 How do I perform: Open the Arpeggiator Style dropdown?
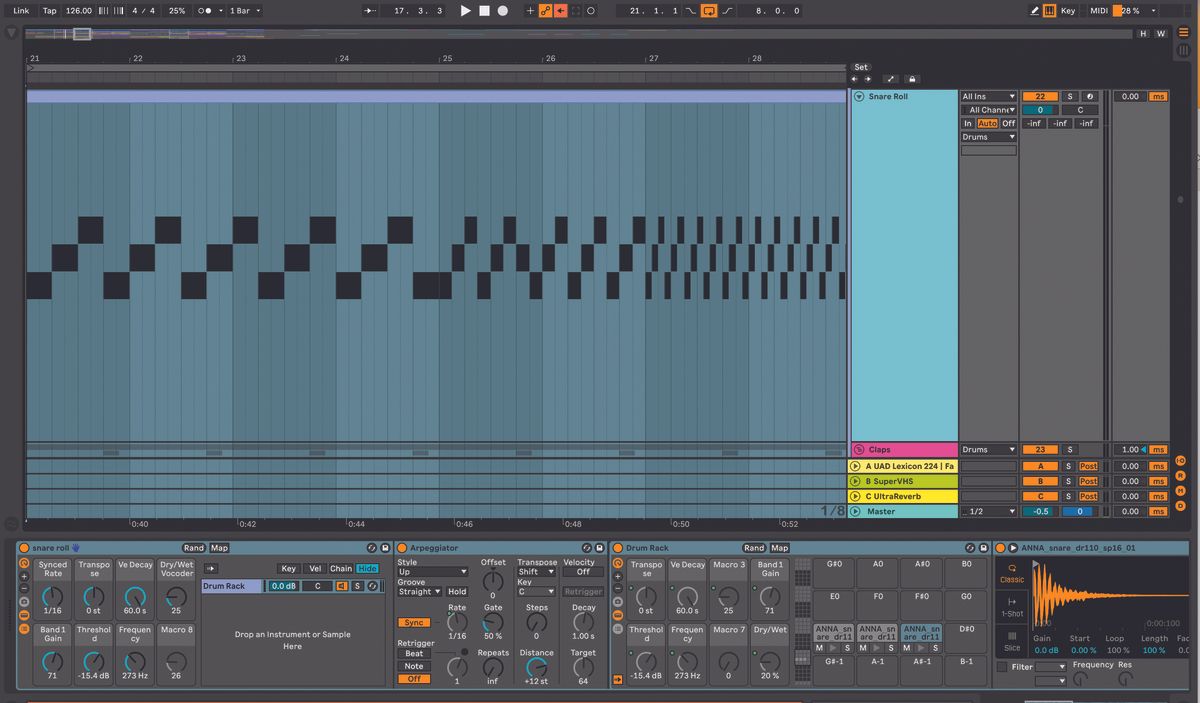click(x=432, y=572)
